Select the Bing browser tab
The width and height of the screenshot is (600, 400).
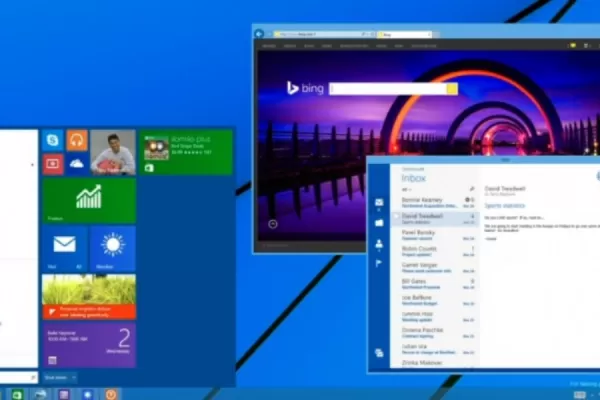tap(404, 34)
